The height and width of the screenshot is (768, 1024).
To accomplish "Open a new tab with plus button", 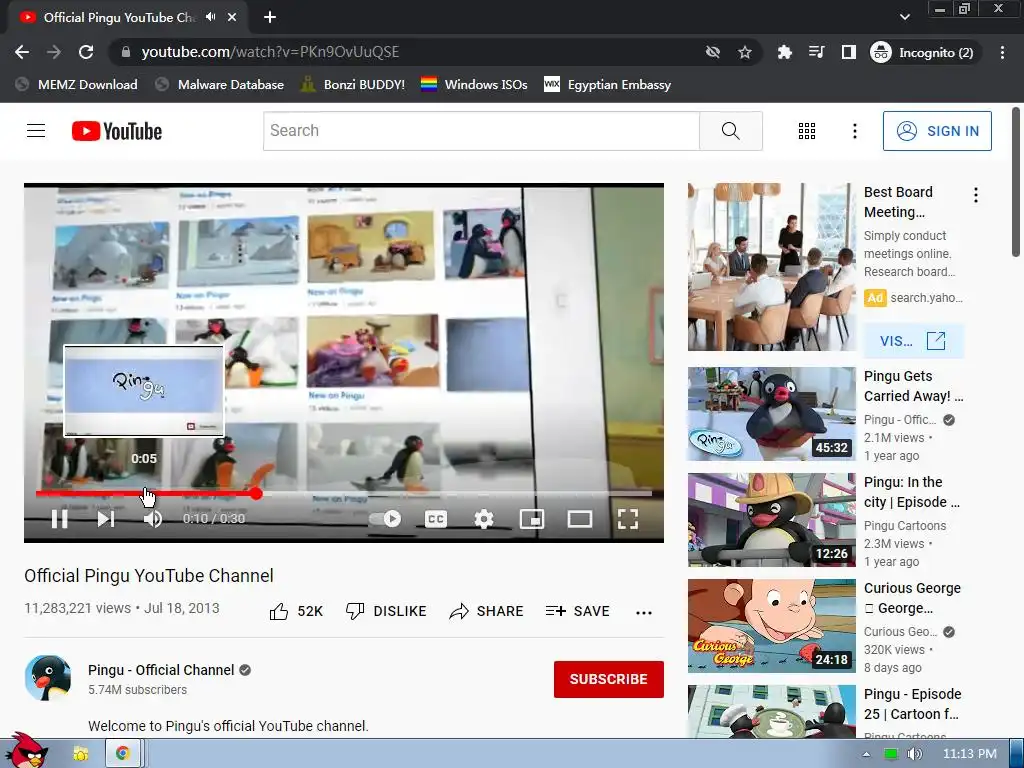I will tap(270, 18).
